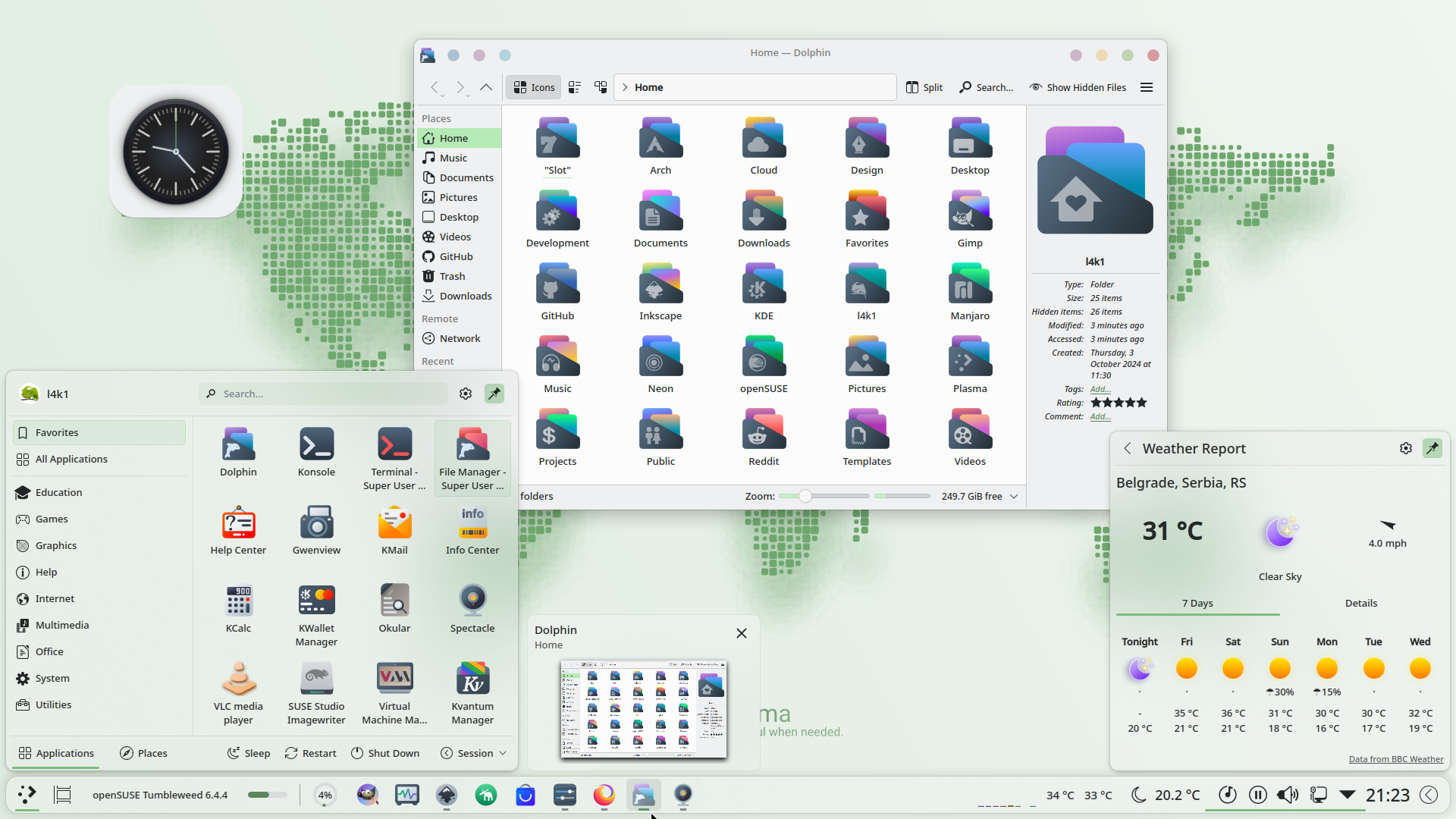Switch to the Details tab in weather

(1361, 603)
